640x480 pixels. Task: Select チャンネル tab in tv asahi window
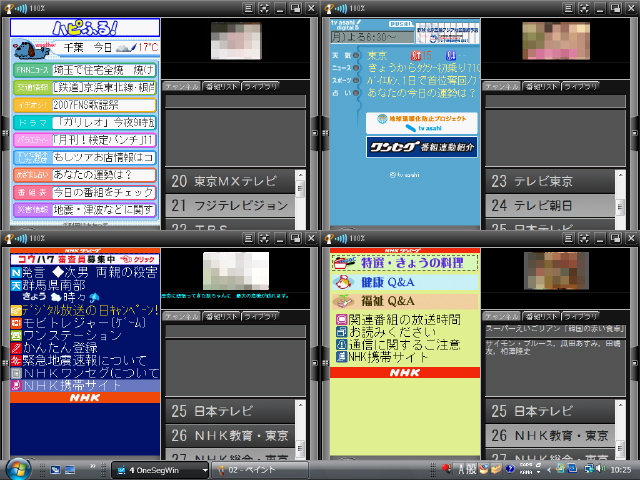(501, 87)
